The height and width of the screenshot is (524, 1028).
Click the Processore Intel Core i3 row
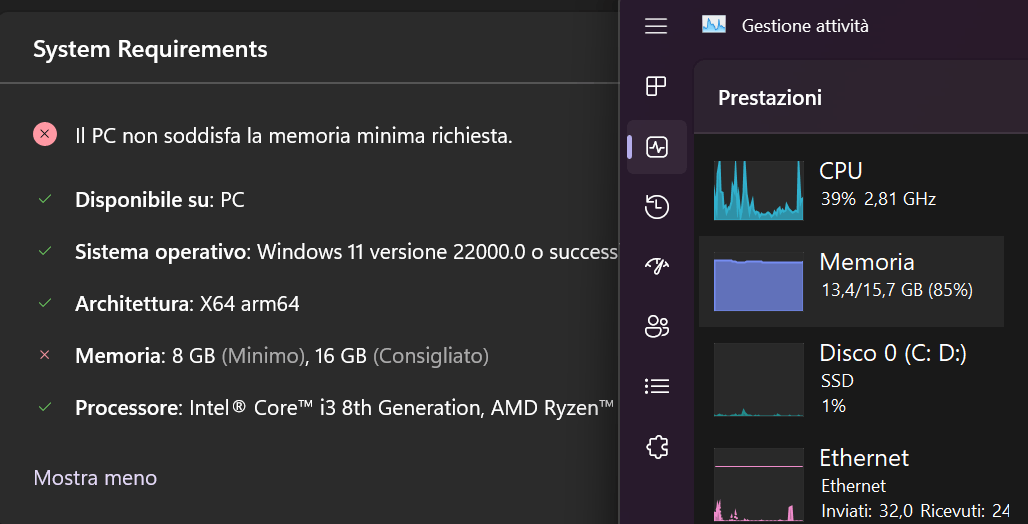coord(345,408)
